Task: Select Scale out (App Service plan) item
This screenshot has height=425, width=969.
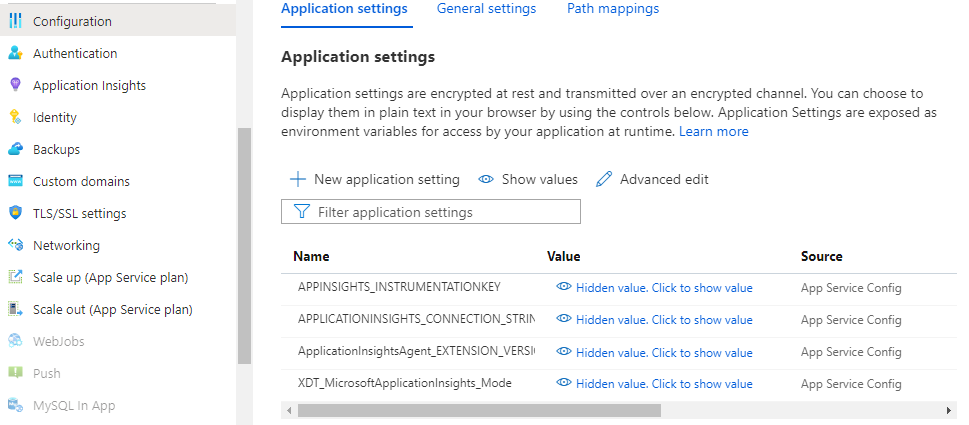Action: 112,310
